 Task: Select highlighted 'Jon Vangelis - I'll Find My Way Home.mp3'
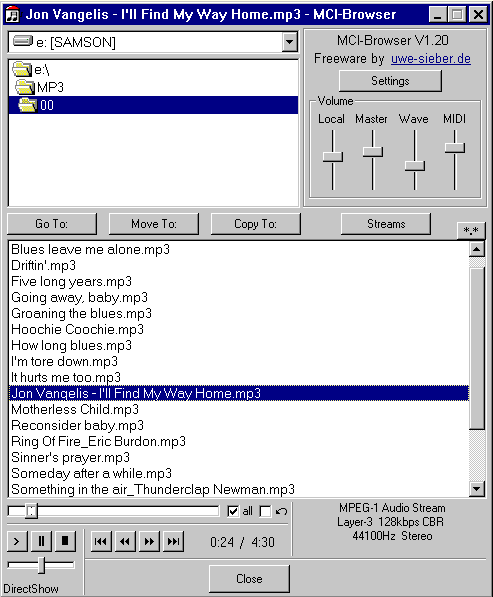[x=239, y=393]
